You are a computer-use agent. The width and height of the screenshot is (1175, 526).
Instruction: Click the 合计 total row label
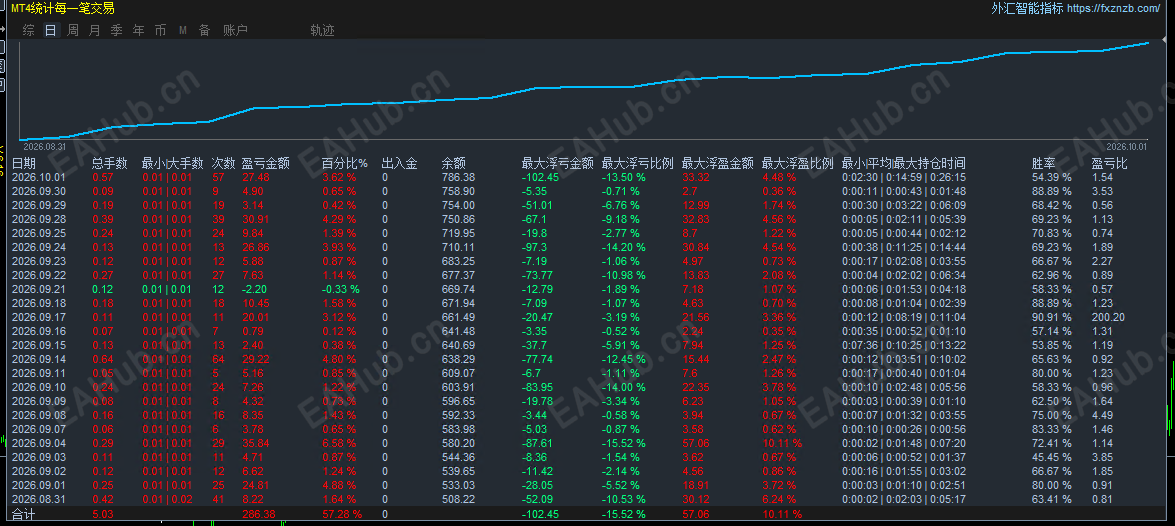click(x=23, y=514)
